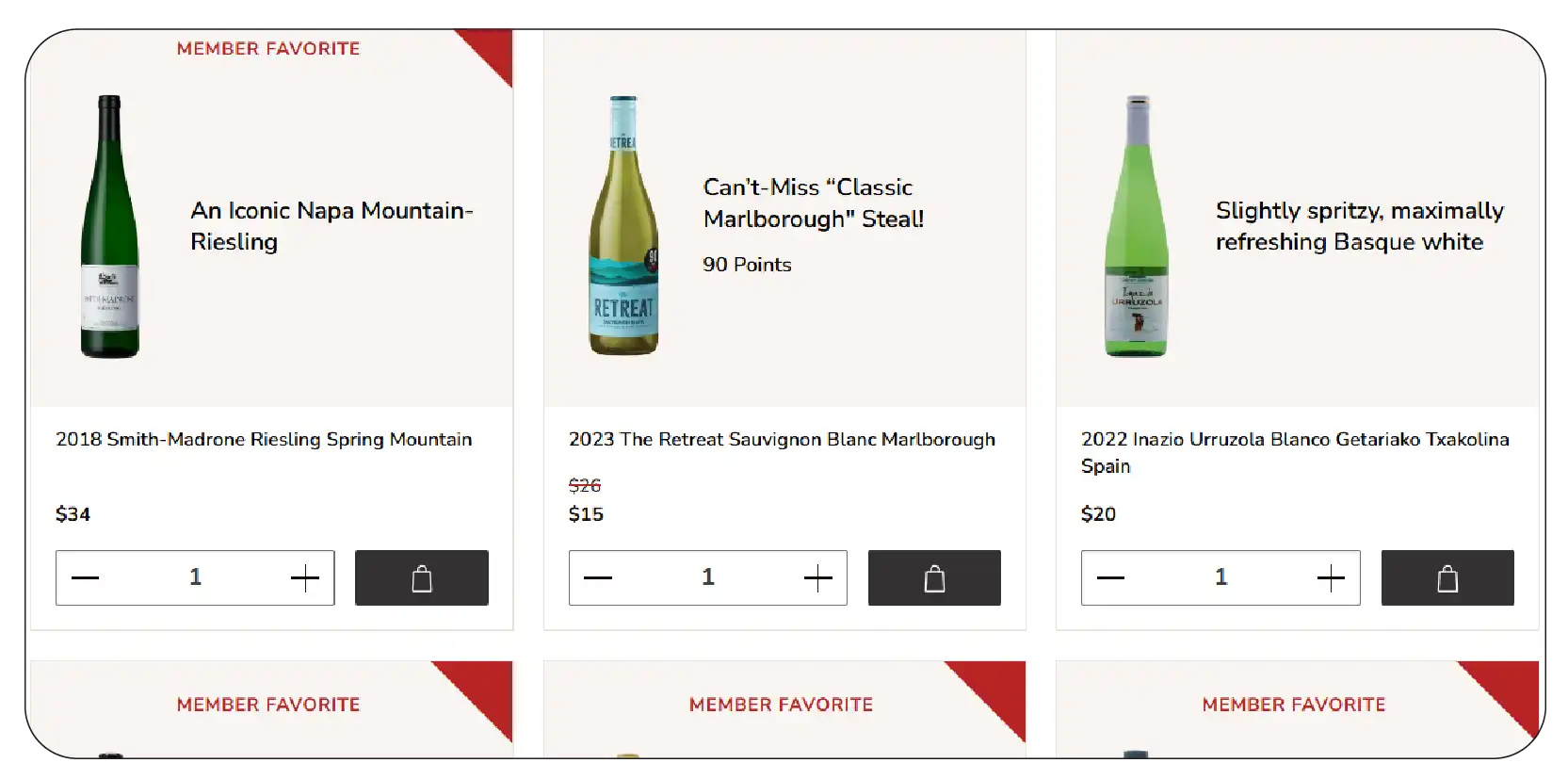Click the minus icon under the Smith-Madrone Riesling
Image resolution: width=1568 pixels, height=779 pixels.
click(85, 577)
